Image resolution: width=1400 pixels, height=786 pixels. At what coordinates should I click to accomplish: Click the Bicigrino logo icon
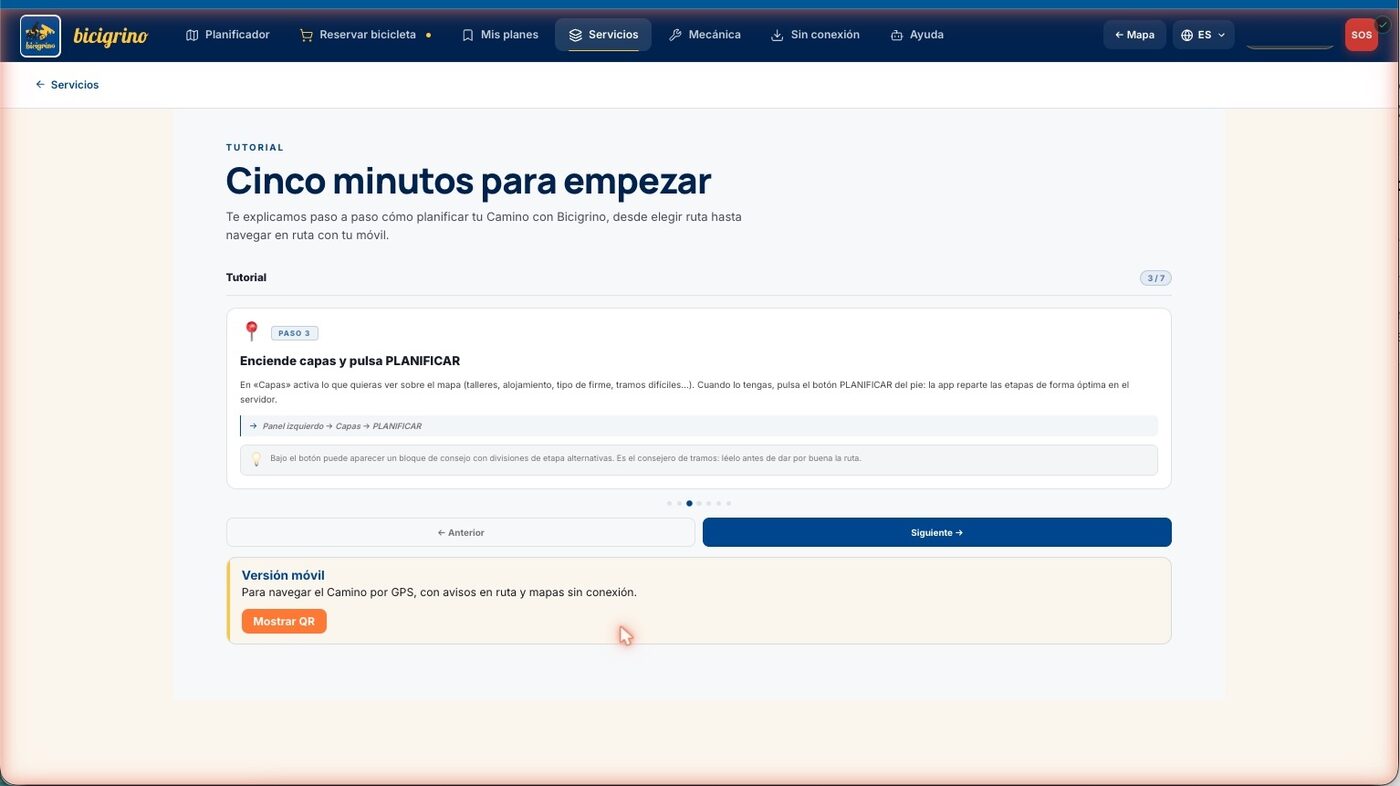(40, 35)
